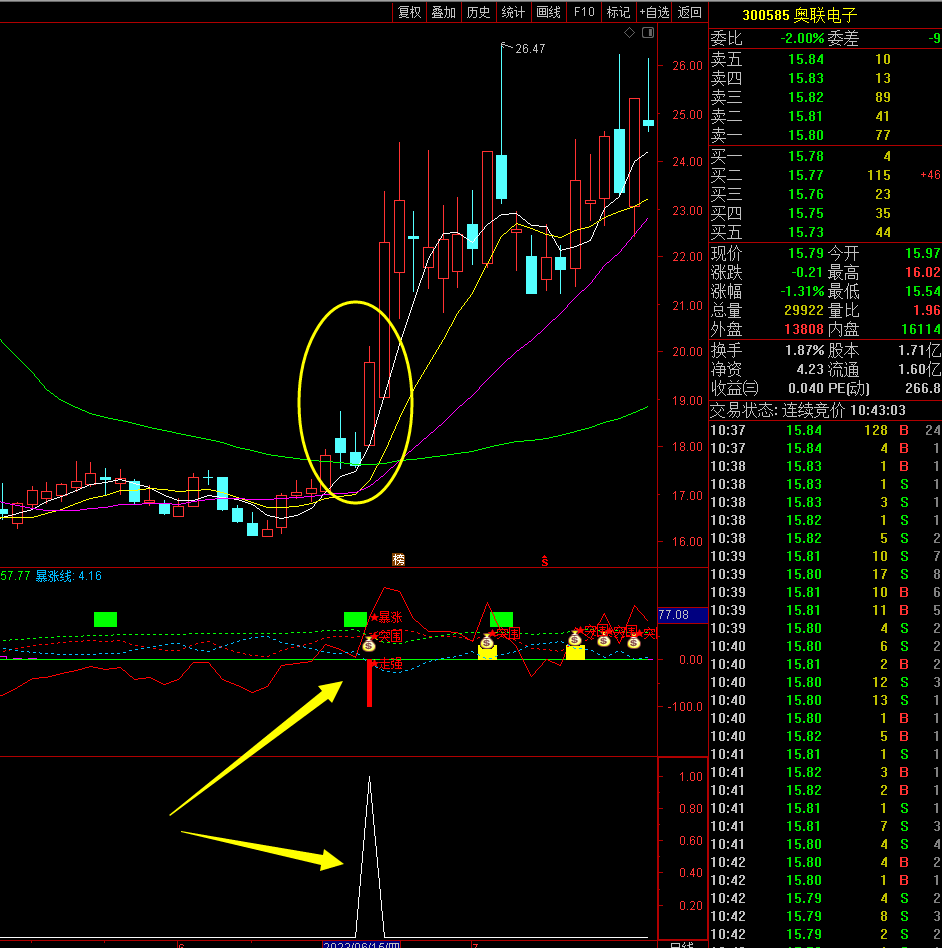Open F10 company info

coord(584,12)
